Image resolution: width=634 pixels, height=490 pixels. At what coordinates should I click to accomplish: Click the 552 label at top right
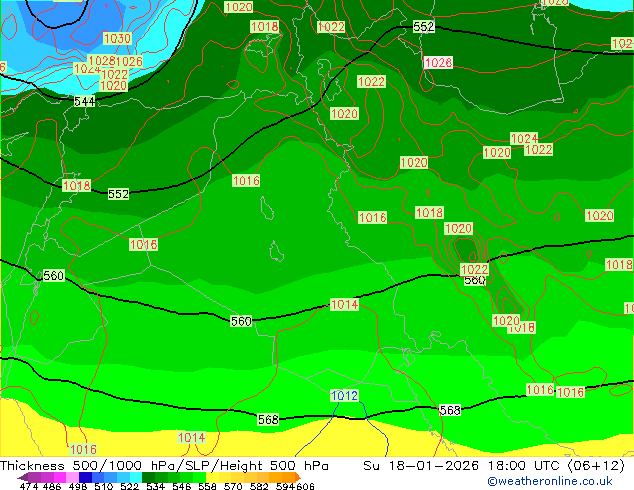click(x=423, y=27)
